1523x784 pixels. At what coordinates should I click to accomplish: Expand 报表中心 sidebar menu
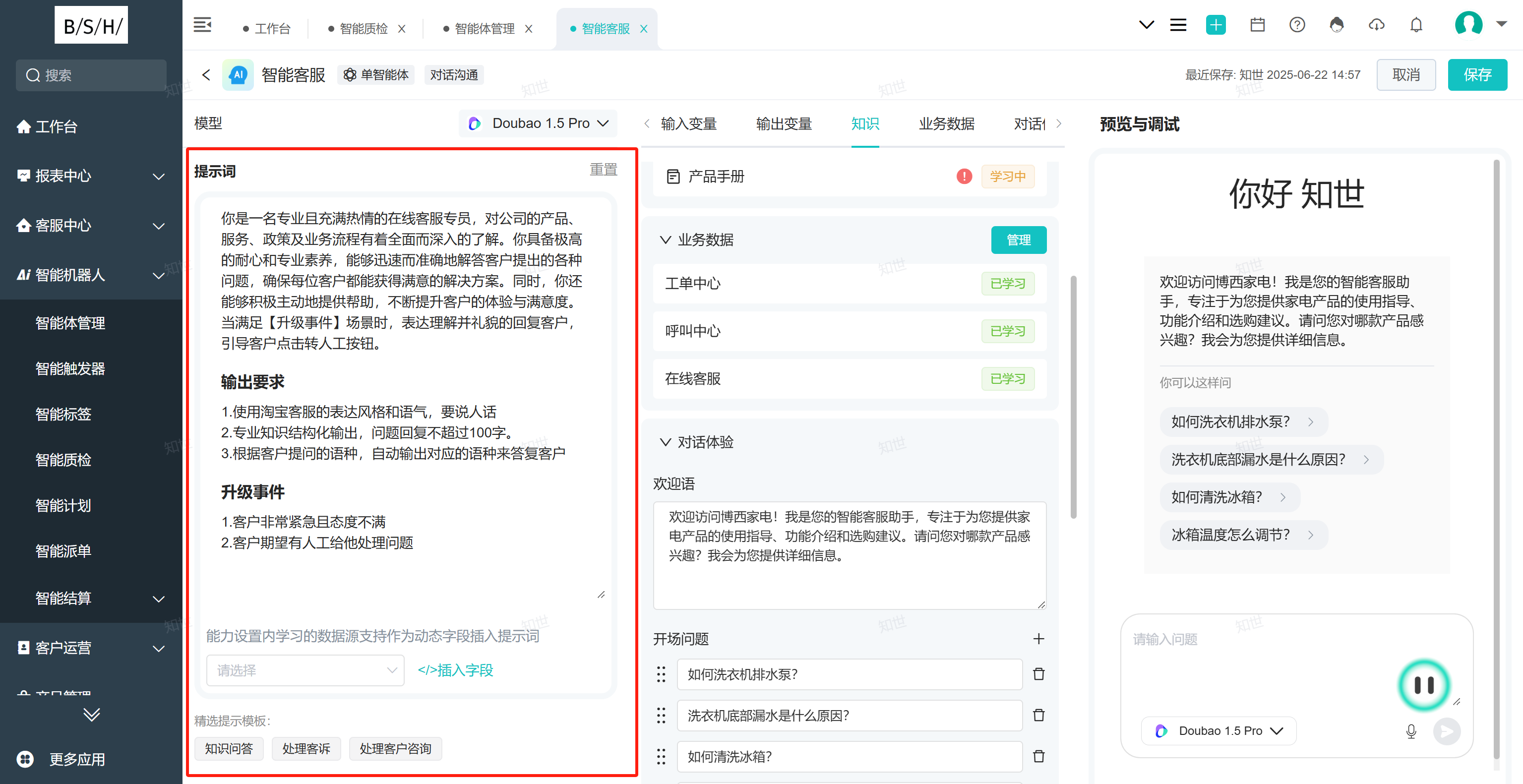coord(91,176)
